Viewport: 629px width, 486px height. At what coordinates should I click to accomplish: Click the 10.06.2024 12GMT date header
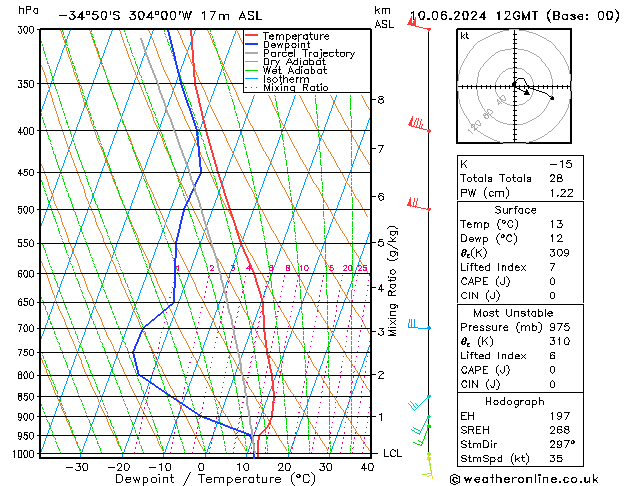474,16
